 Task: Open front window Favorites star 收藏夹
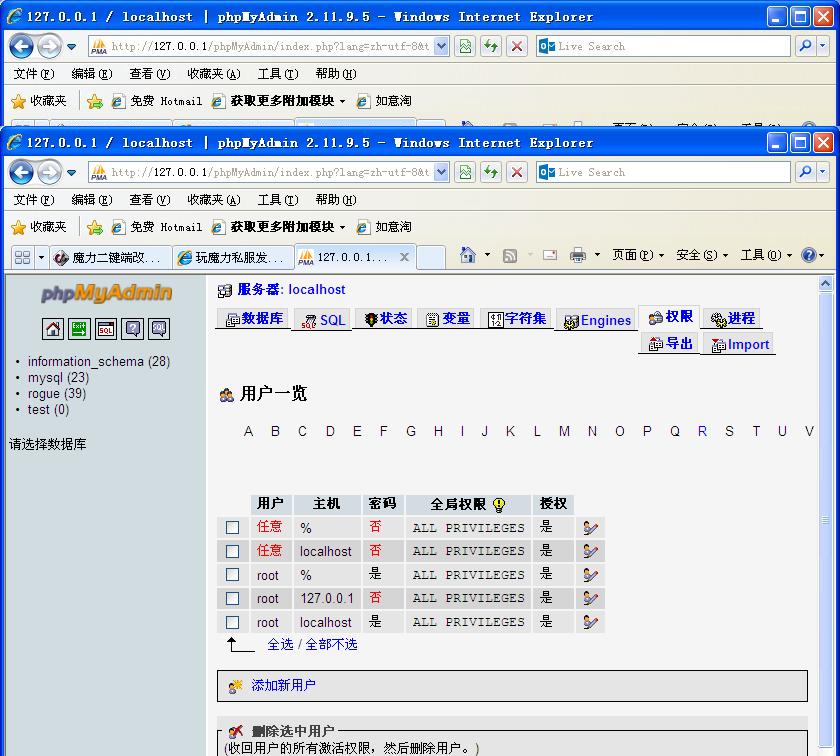39,227
